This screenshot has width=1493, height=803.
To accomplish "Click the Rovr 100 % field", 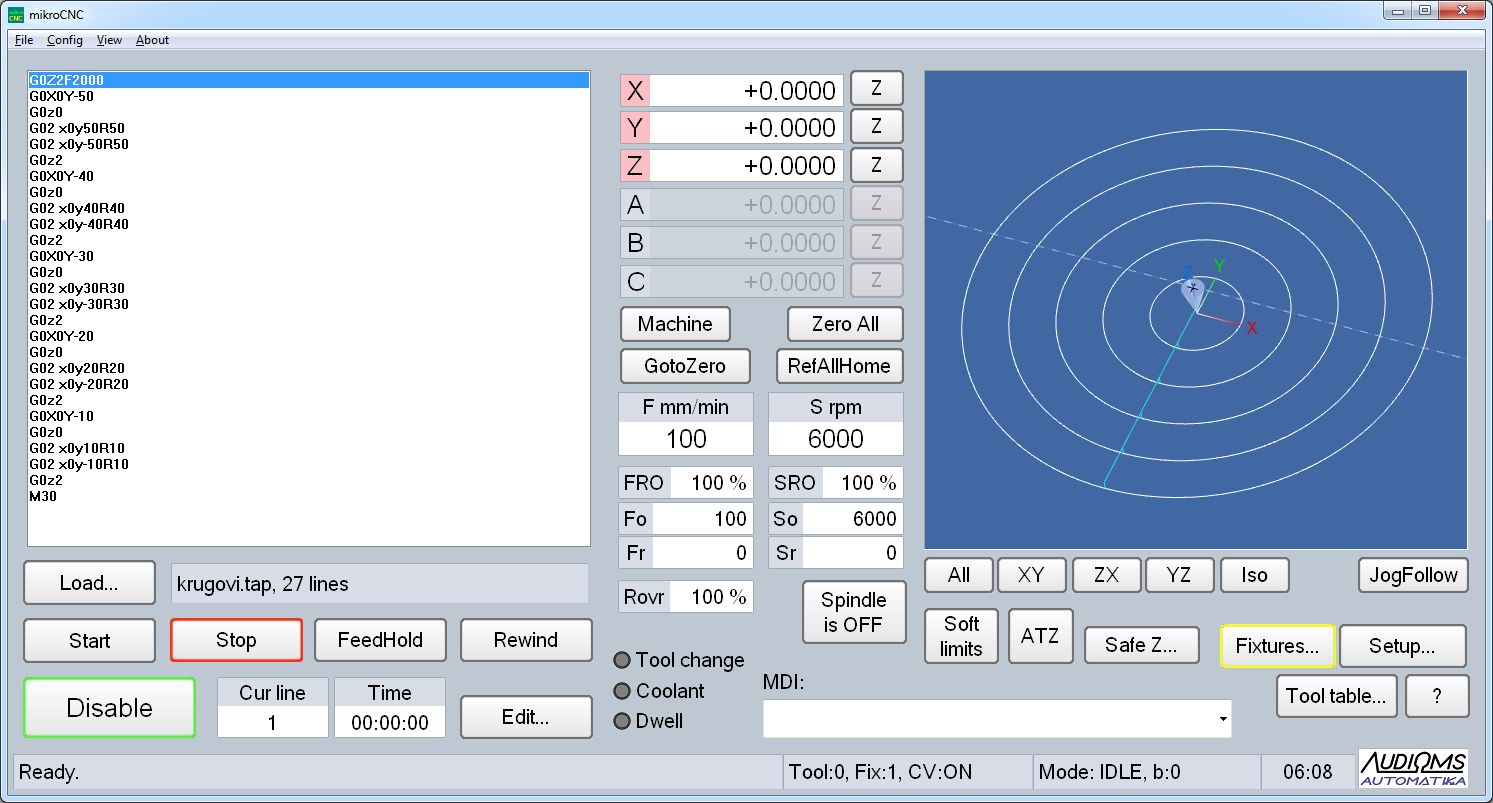I will pos(711,597).
